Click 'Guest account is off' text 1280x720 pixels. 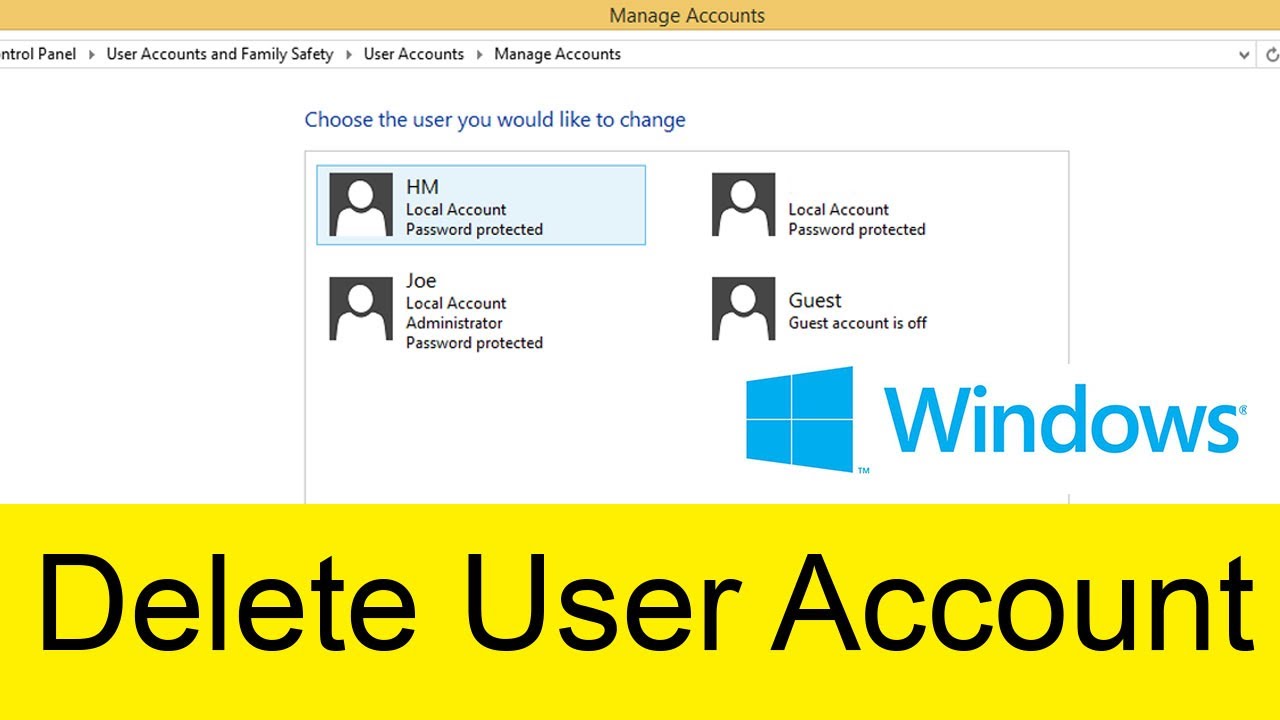tap(858, 323)
